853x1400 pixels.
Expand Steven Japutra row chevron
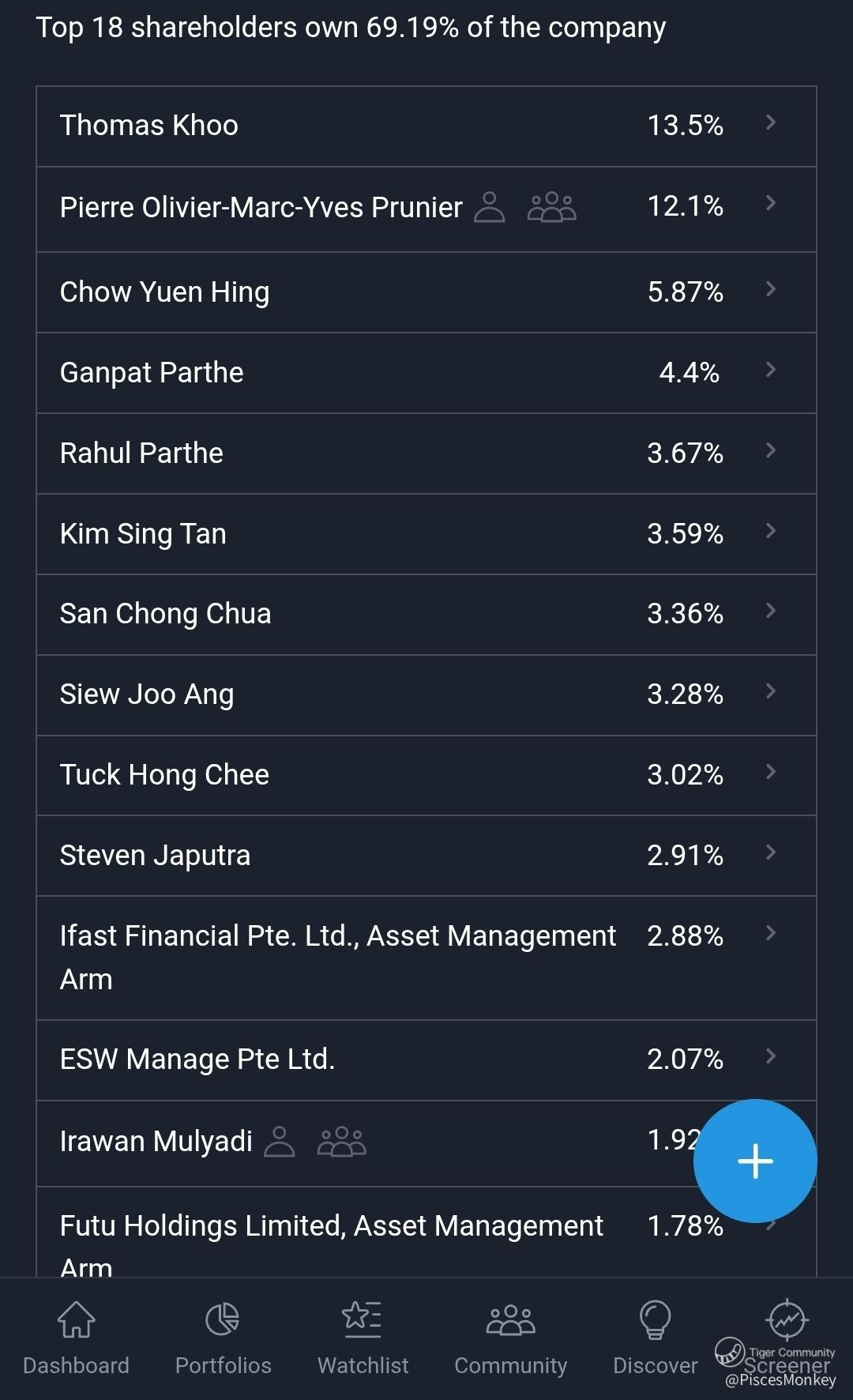[x=771, y=852]
